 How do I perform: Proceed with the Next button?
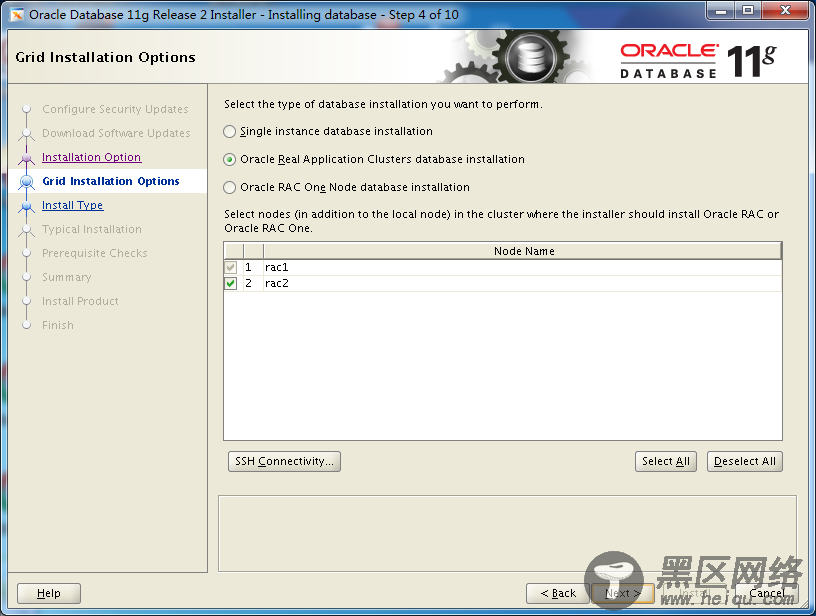[x=622, y=593]
